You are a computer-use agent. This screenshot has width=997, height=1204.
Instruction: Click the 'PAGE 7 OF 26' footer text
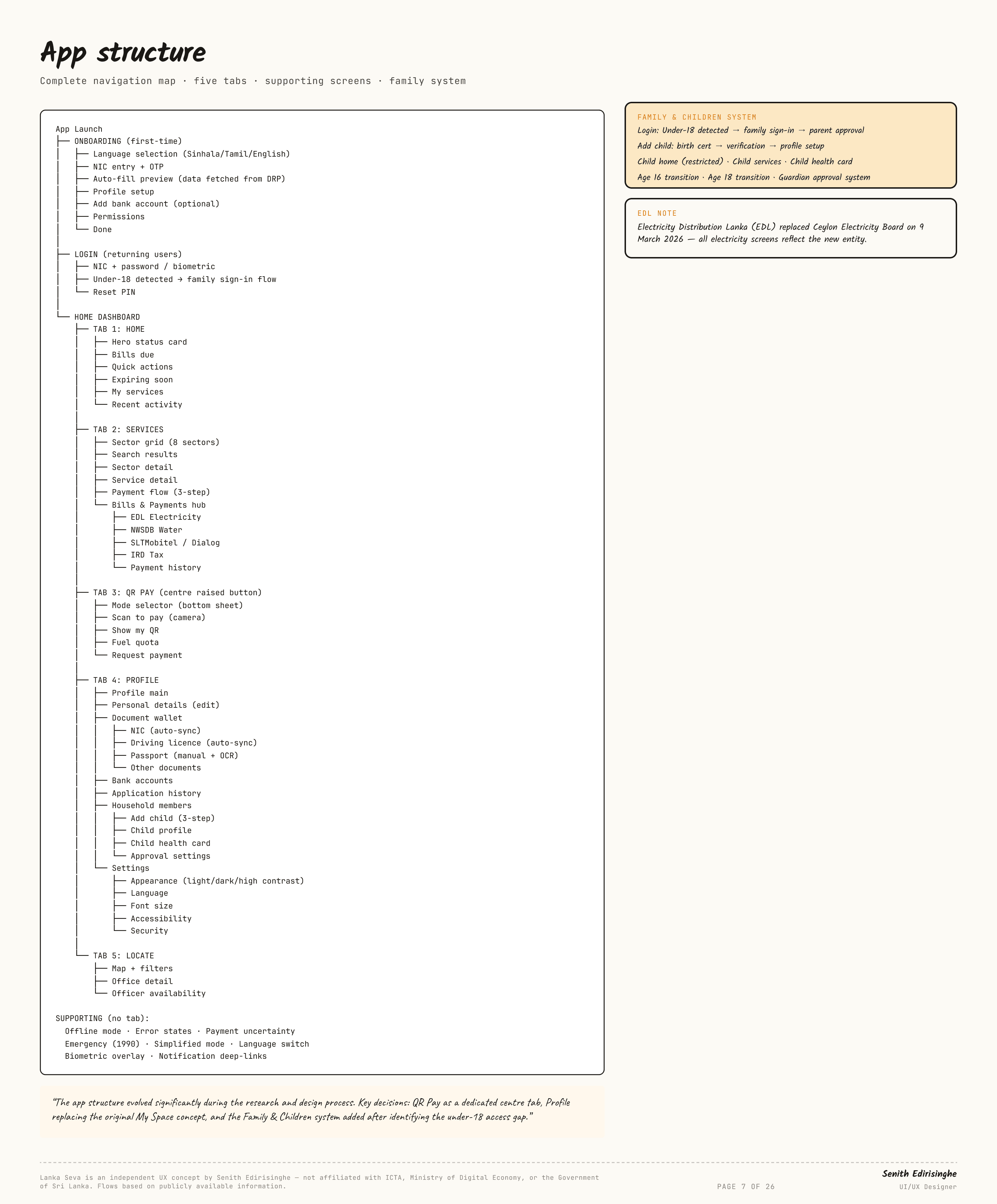[745, 1187]
